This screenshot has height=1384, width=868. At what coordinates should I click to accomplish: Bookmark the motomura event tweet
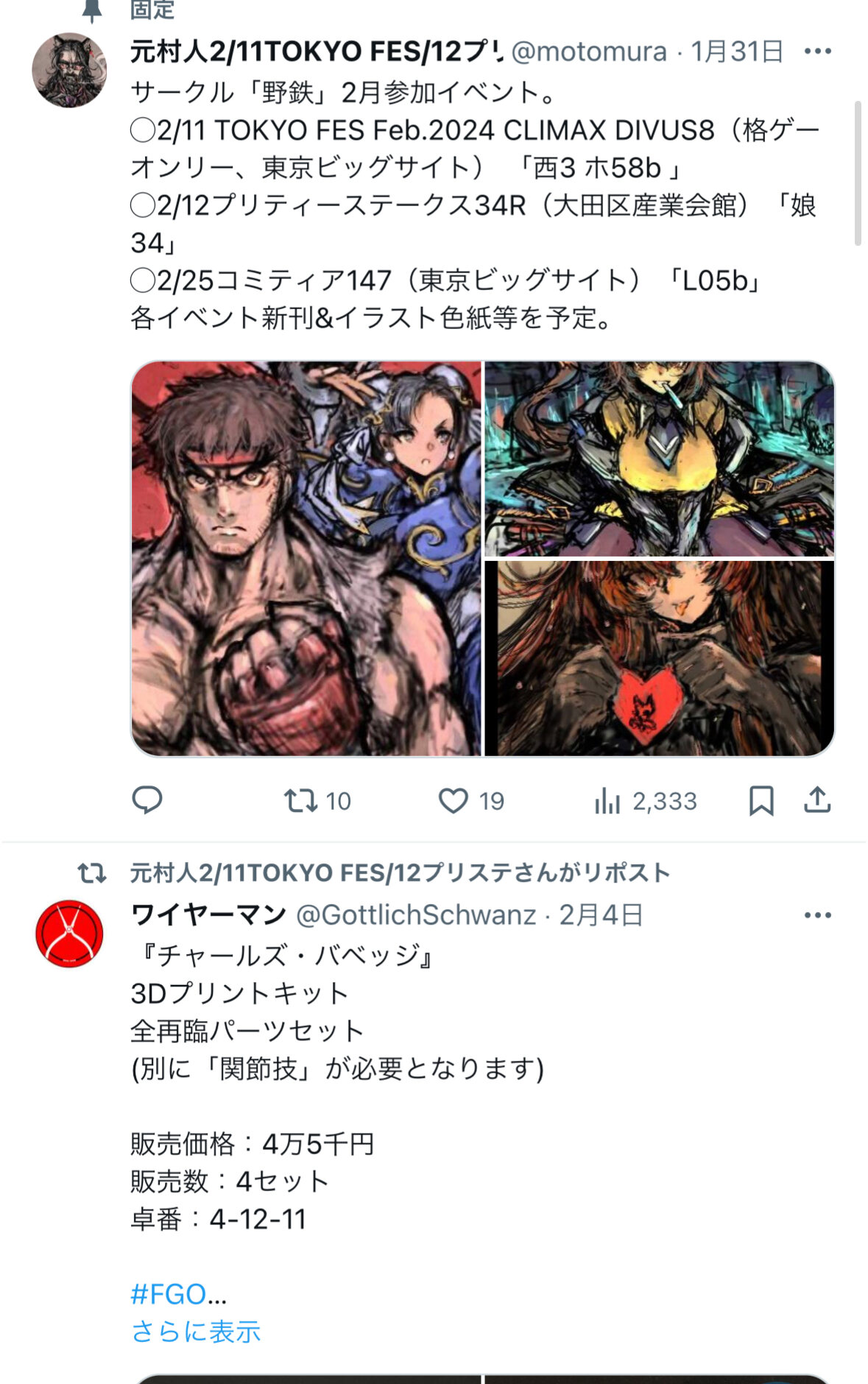(761, 800)
